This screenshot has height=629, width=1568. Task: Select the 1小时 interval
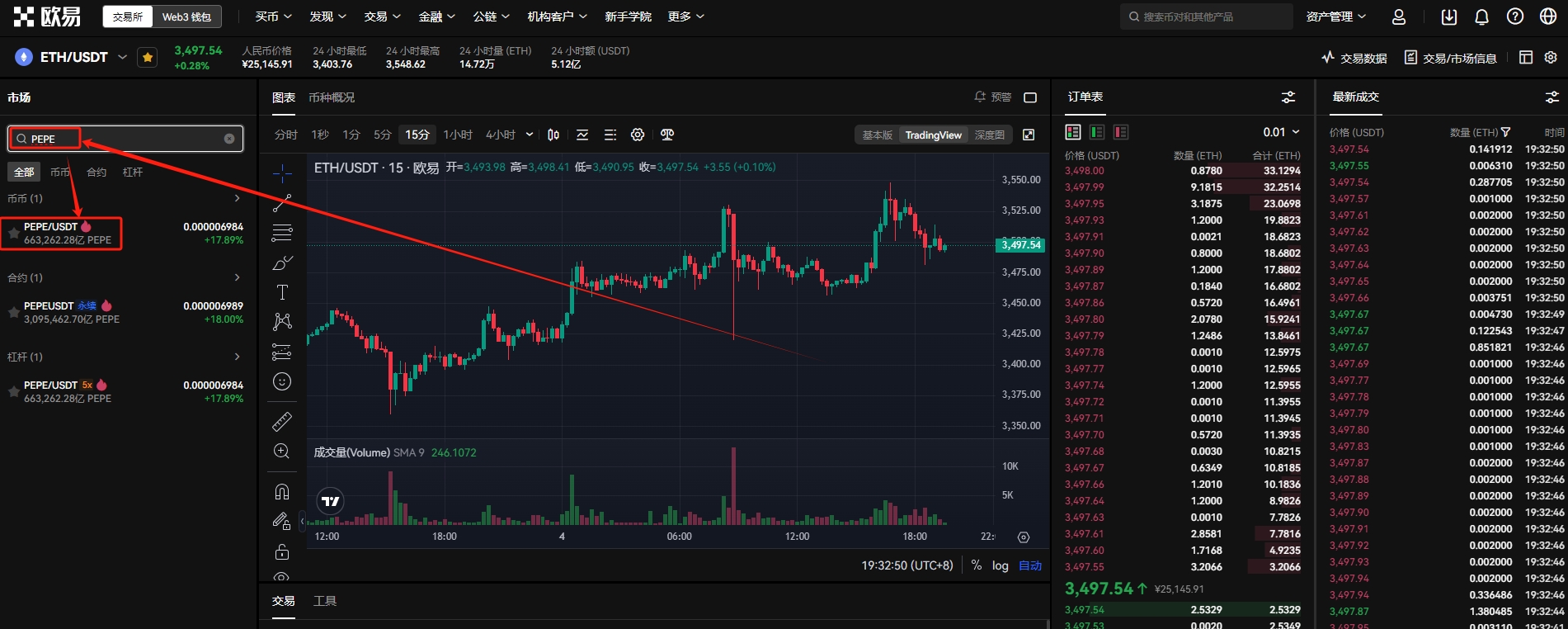click(458, 135)
